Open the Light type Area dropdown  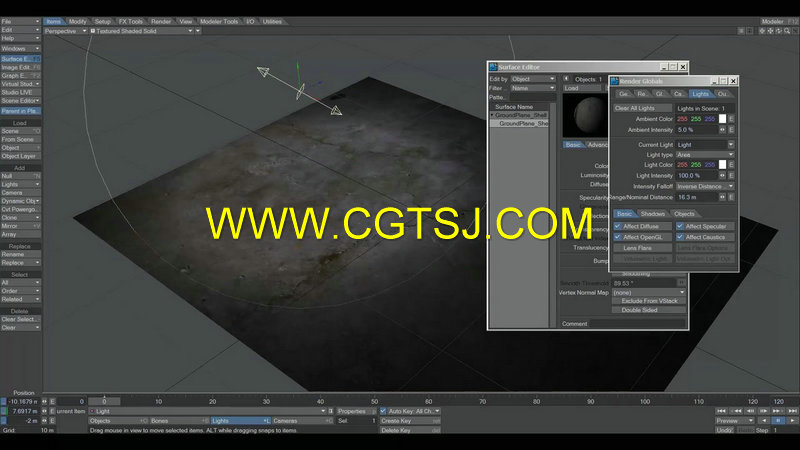tap(705, 155)
